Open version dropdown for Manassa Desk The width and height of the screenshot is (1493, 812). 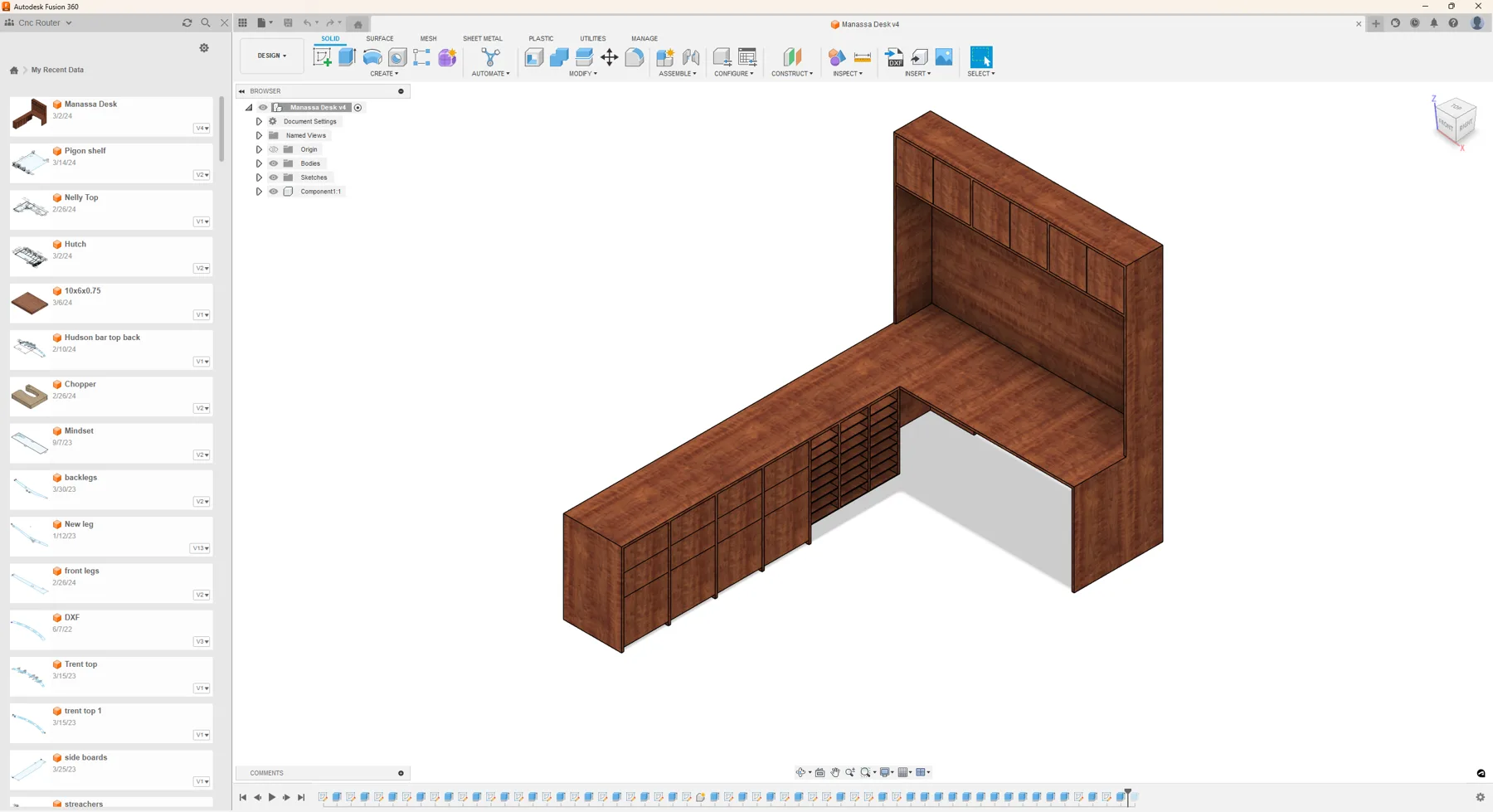pos(202,129)
